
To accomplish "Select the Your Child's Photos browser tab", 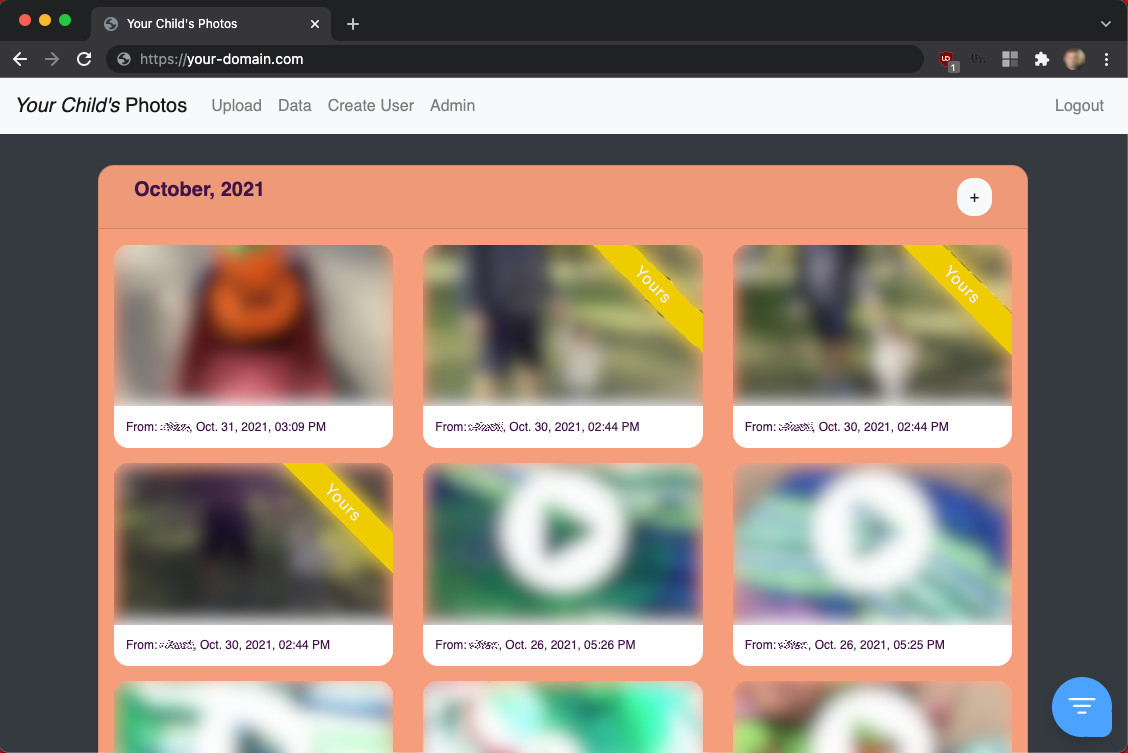I will tap(211, 24).
